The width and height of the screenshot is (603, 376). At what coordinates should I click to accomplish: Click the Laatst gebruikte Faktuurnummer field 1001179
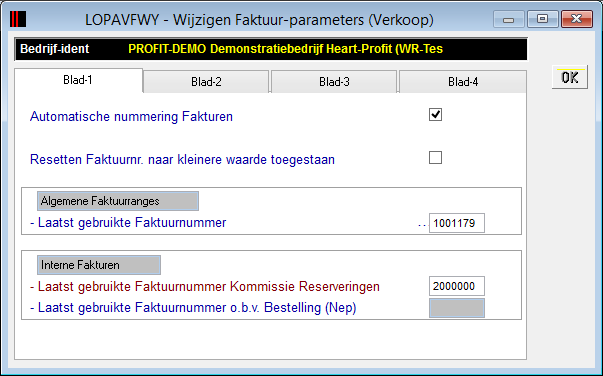457,223
